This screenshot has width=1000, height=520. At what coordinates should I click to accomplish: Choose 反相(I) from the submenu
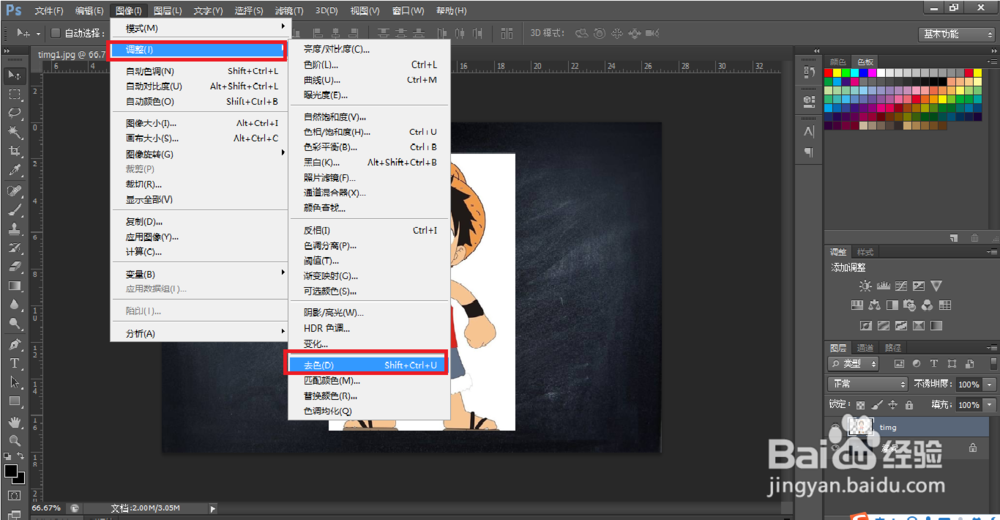point(369,230)
